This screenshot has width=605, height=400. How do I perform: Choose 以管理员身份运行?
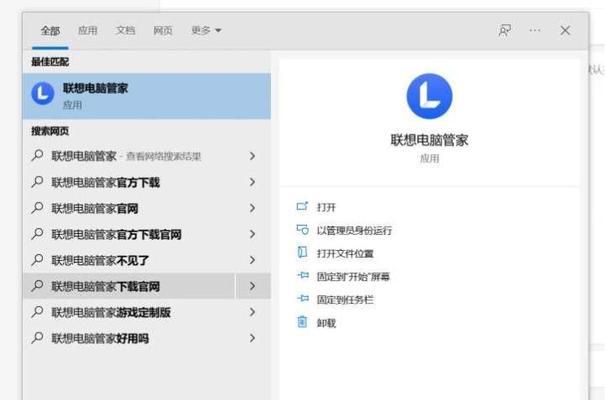pyautogui.click(x=354, y=230)
